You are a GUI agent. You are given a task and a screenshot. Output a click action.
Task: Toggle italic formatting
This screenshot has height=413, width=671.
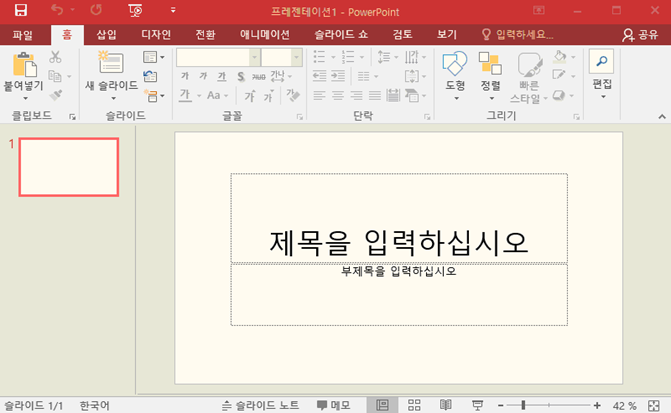(x=203, y=76)
